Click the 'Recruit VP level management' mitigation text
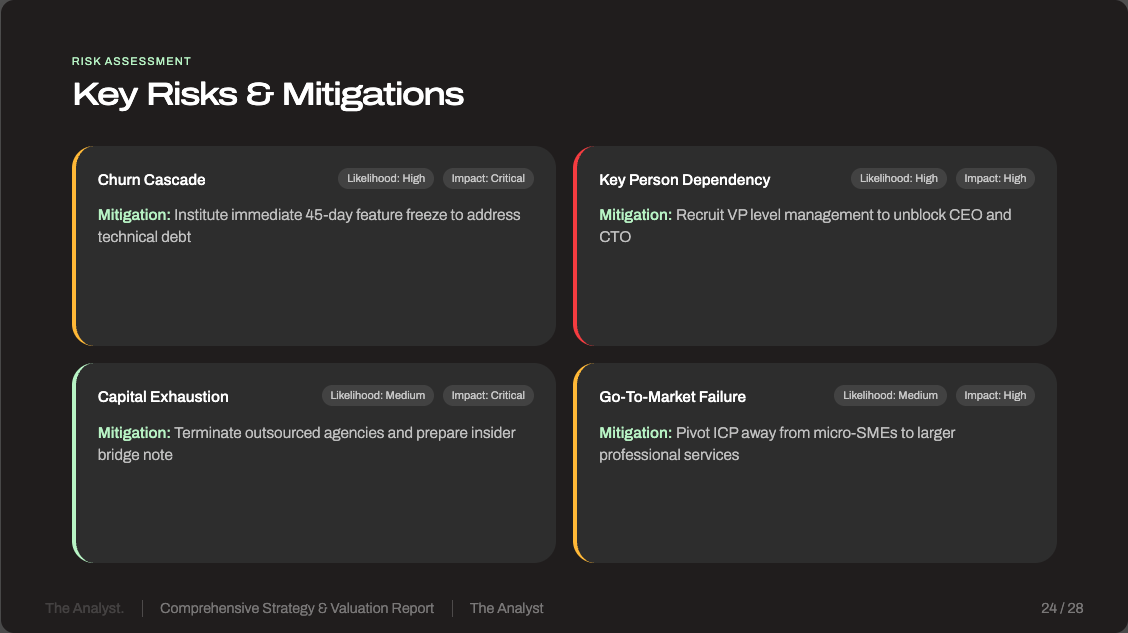This screenshot has width=1128, height=633. click(805, 226)
